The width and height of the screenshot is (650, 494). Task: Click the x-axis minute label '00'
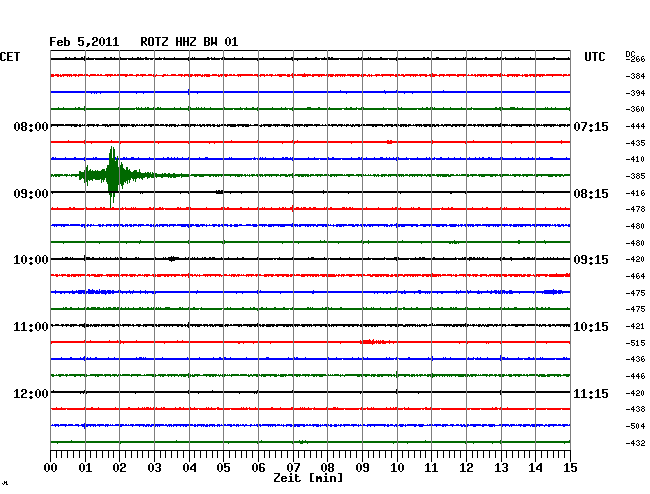click(51, 468)
